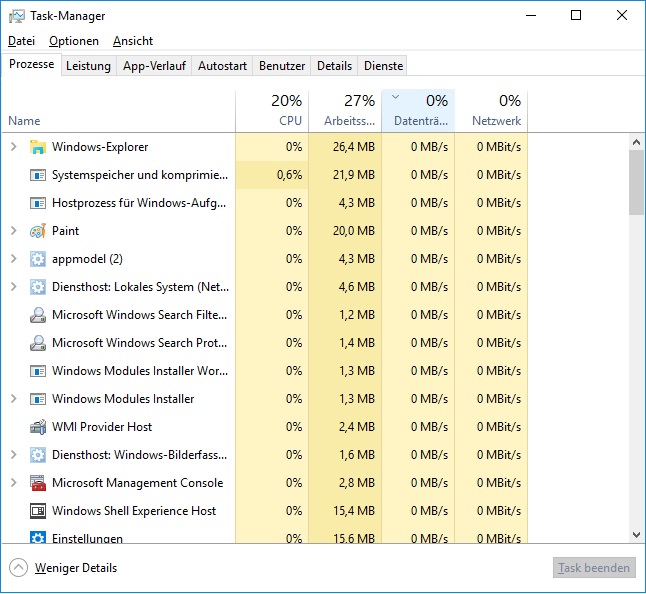Sort by the Arbeitss... memory column header
Image resolution: width=646 pixels, height=594 pixels.
[345, 111]
